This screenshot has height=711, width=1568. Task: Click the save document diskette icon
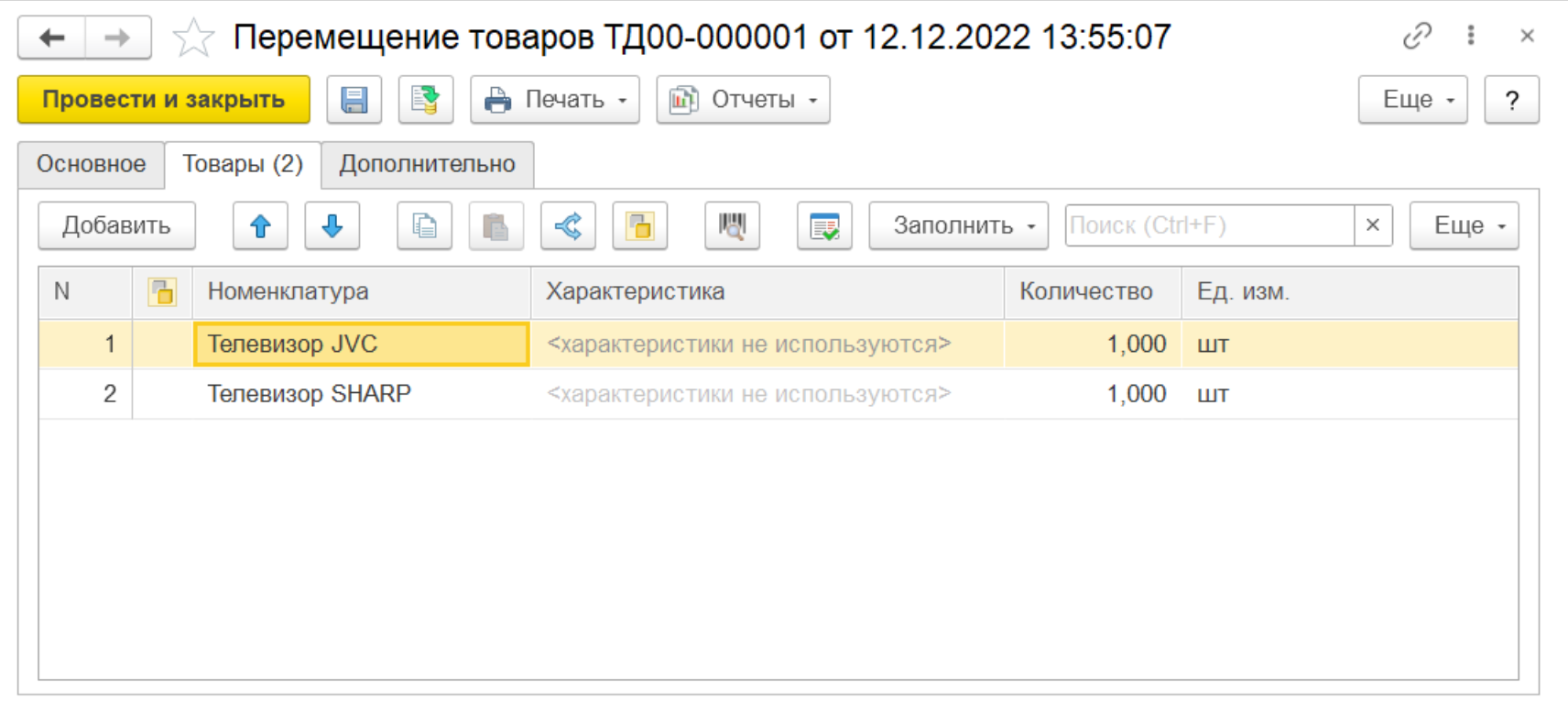354,100
